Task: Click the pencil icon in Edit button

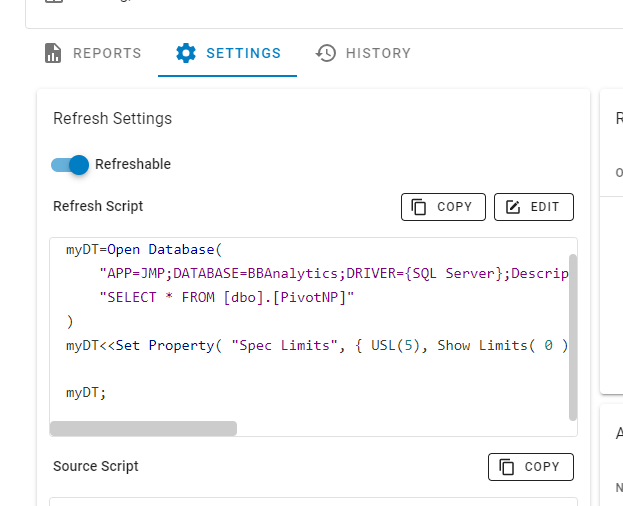Action: coord(513,207)
